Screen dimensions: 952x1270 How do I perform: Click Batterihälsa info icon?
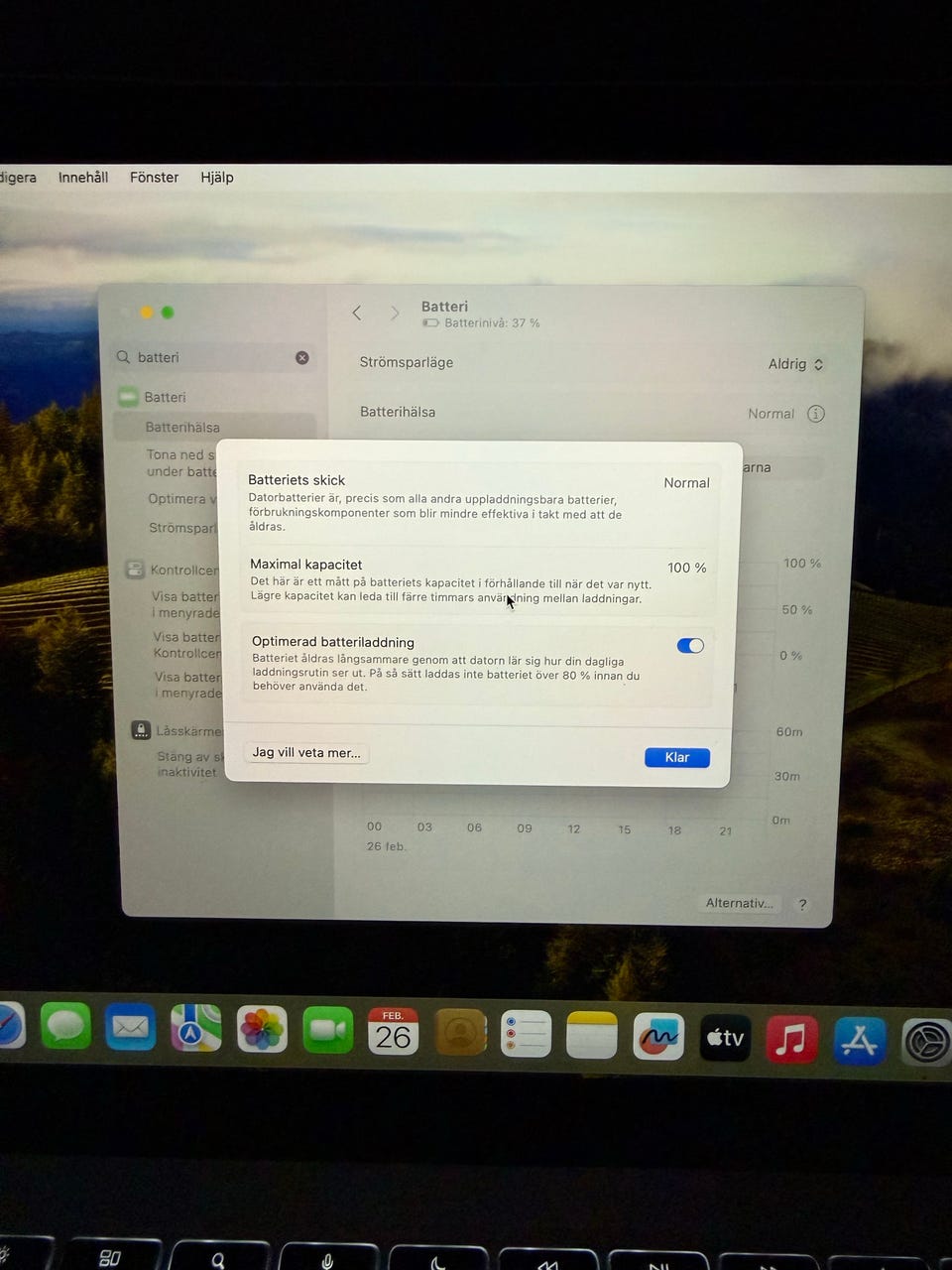click(815, 414)
